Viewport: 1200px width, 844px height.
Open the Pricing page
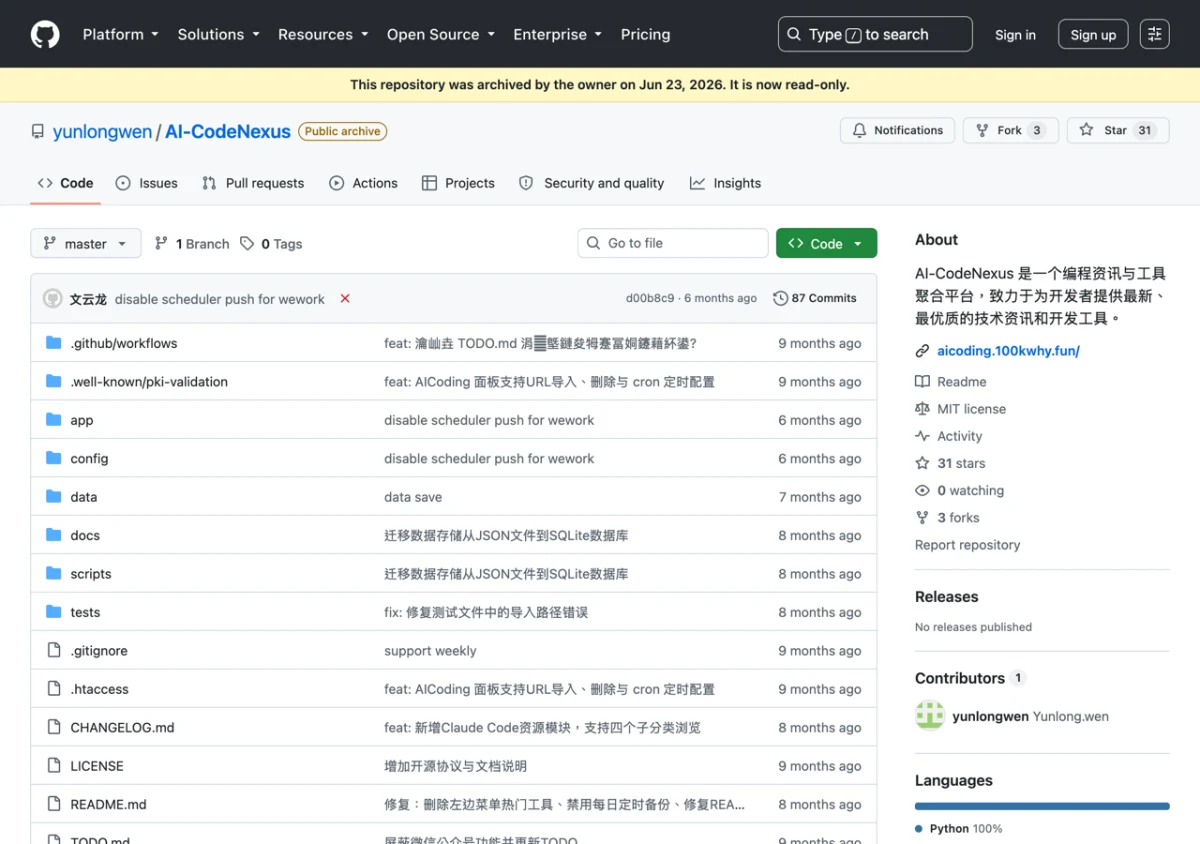pos(645,34)
